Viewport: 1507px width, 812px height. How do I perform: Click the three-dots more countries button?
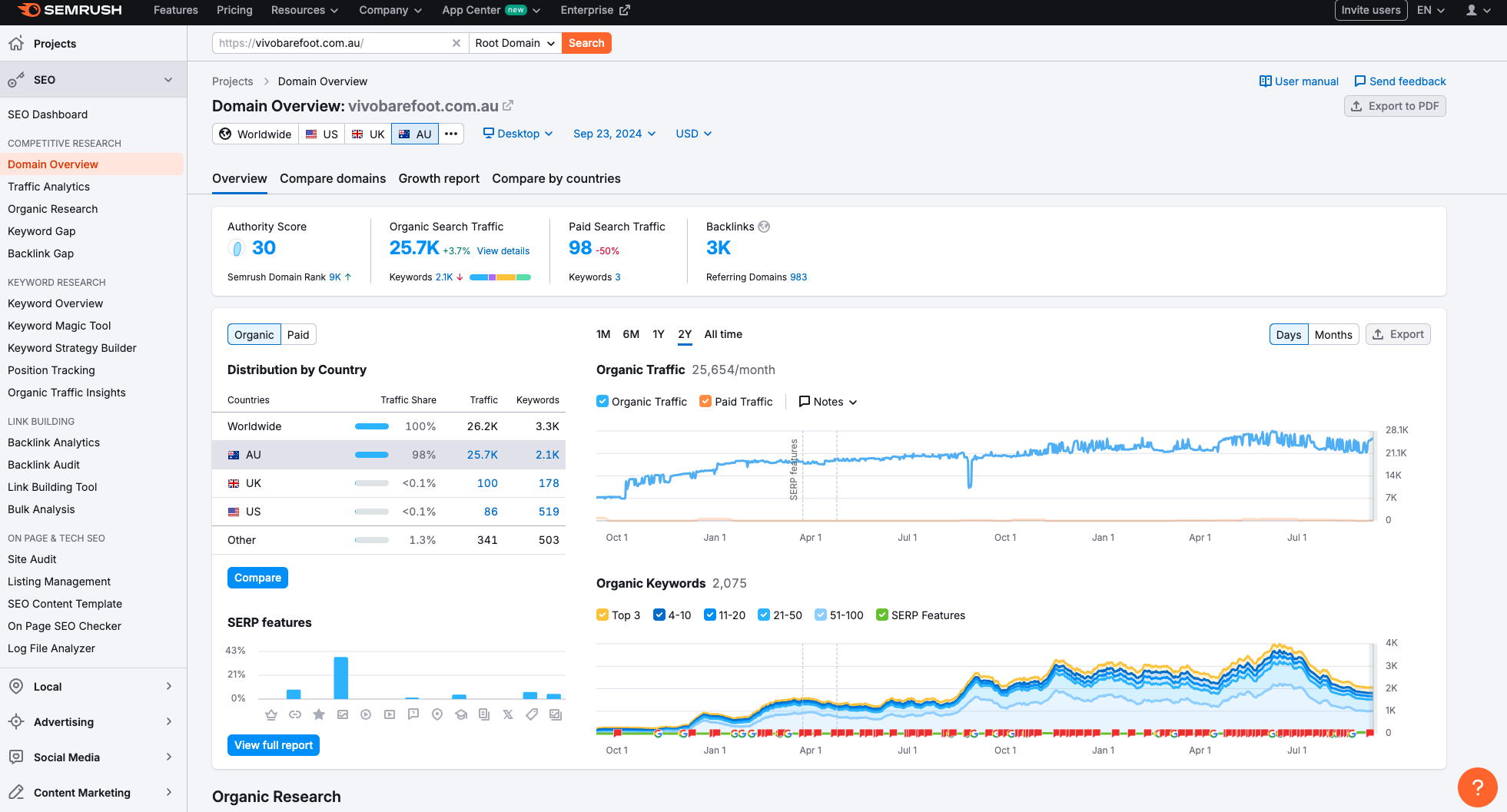451,134
